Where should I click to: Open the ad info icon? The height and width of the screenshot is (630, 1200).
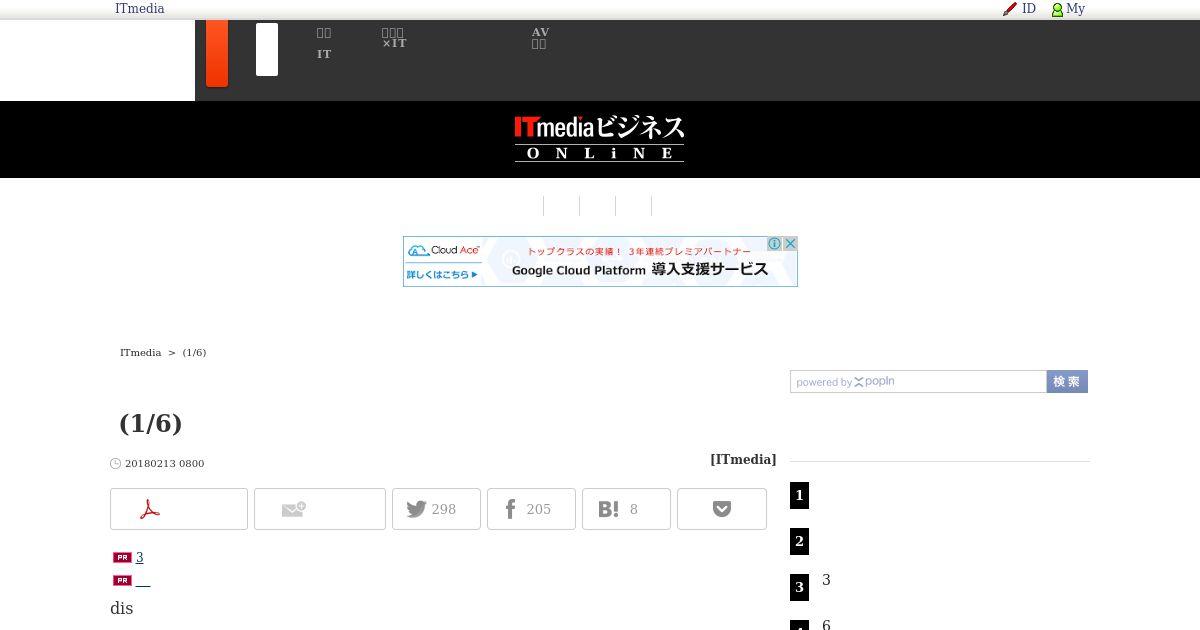[774, 244]
